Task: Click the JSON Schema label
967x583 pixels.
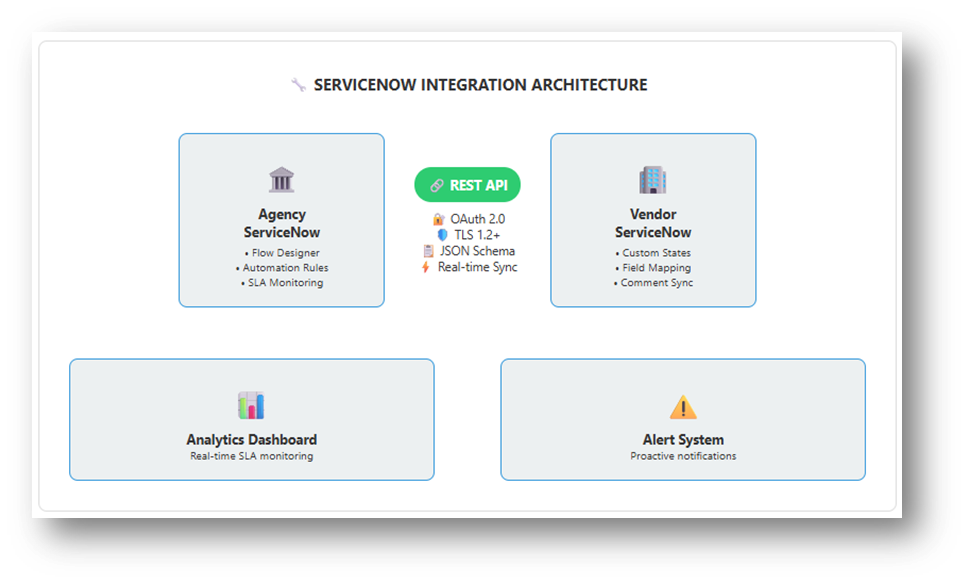Action: tap(477, 251)
